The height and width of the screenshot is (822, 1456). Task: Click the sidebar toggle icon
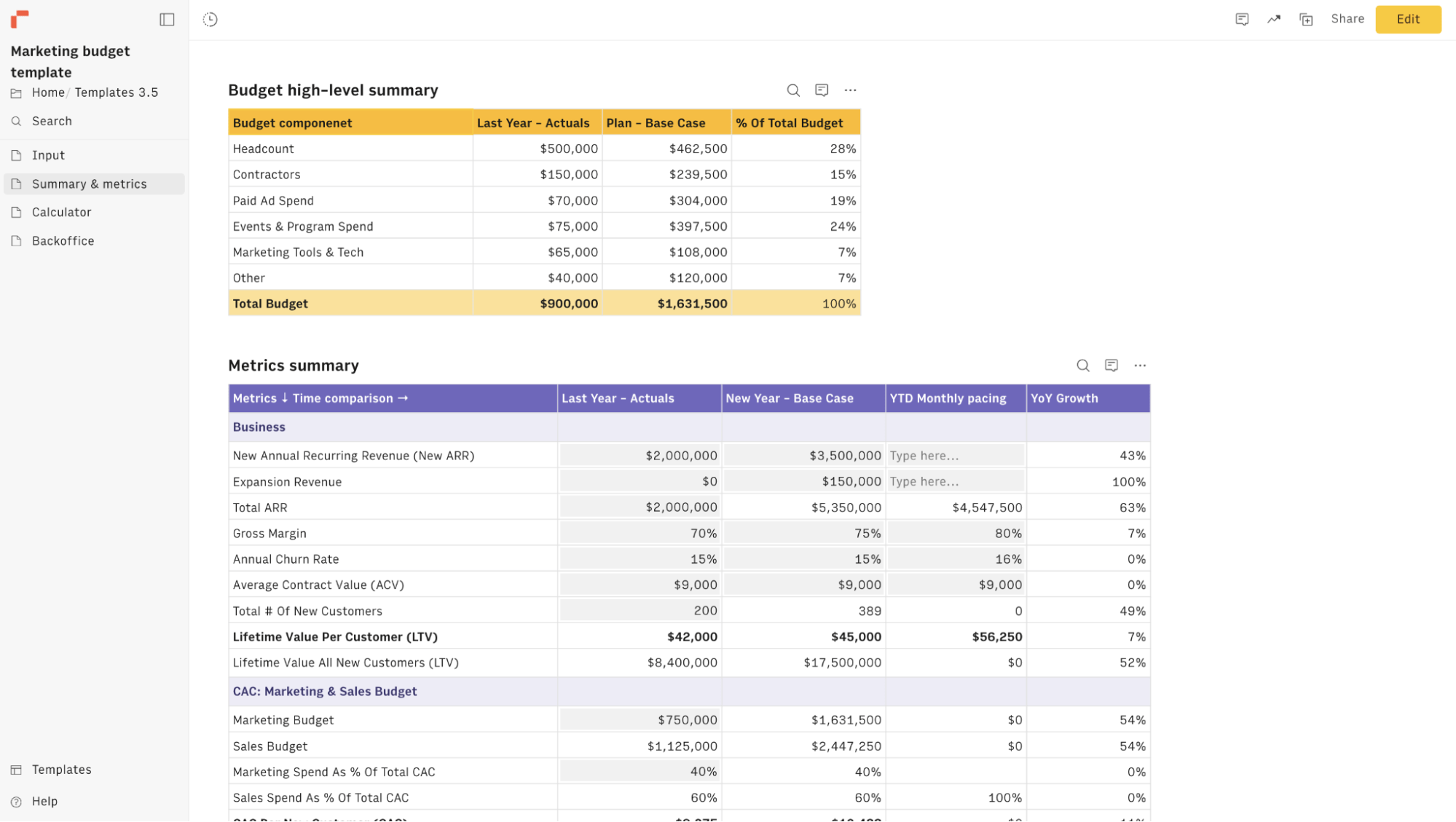[167, 19]
